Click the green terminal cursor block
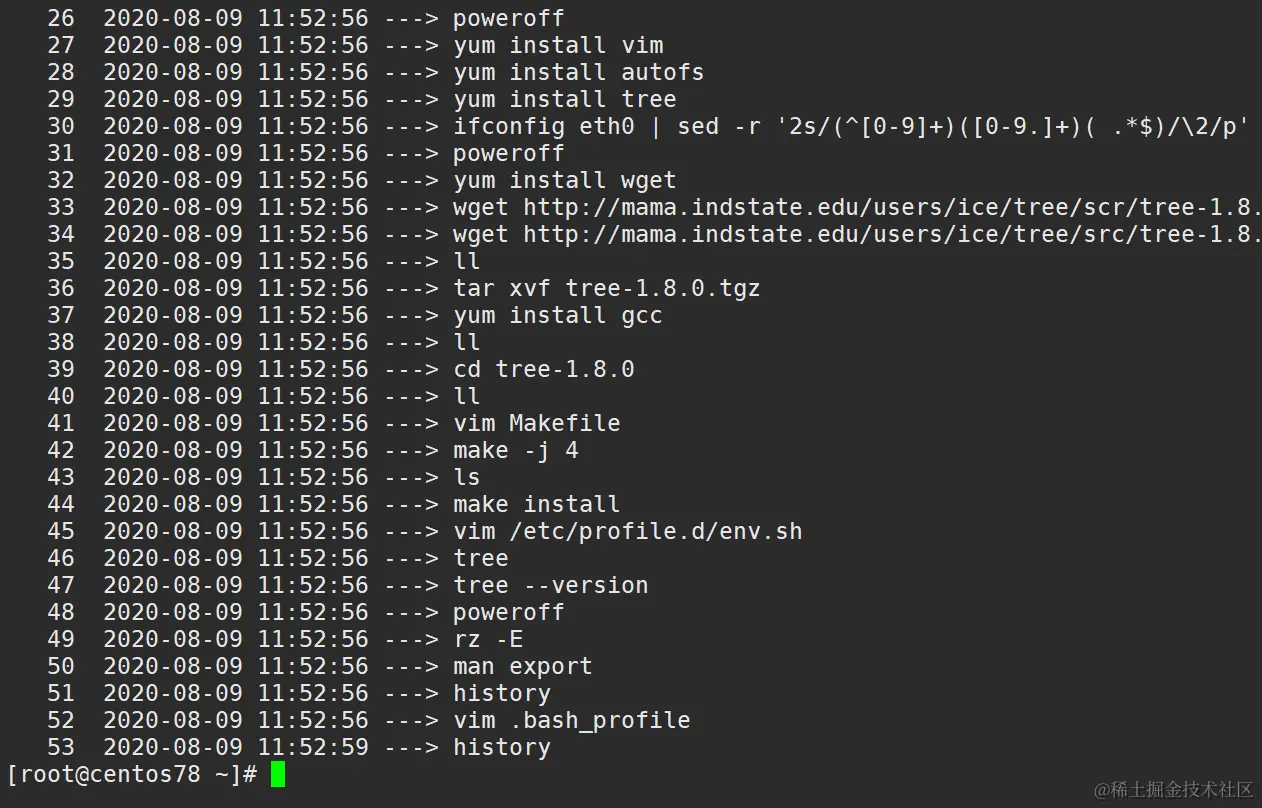 (278, 774)
